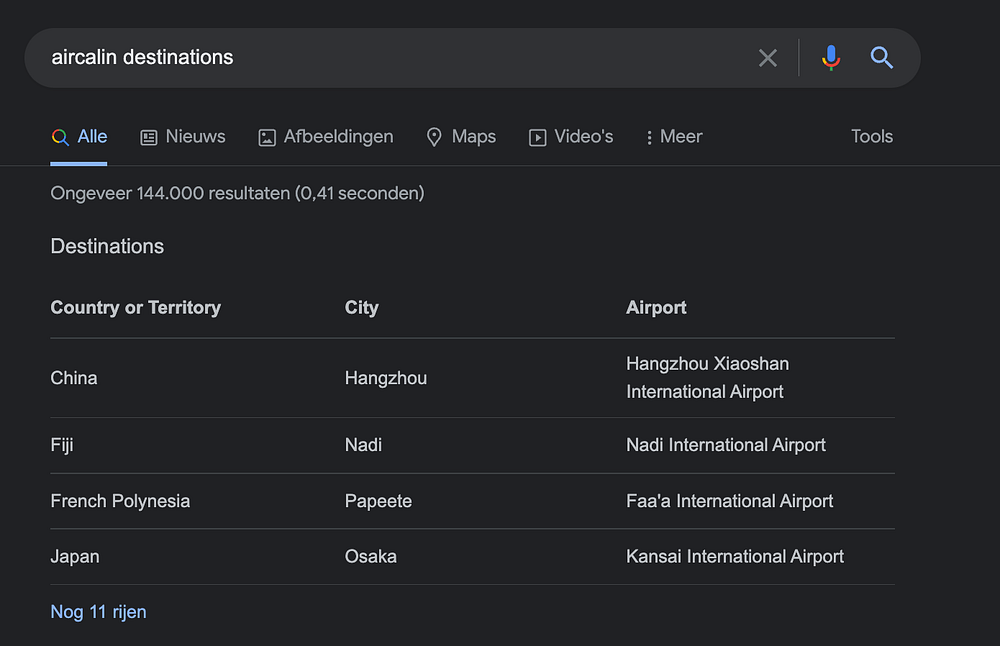The image size is (1000, 646).
Task: Expand table with Nog 11 rijen
Action: point(98,611)
